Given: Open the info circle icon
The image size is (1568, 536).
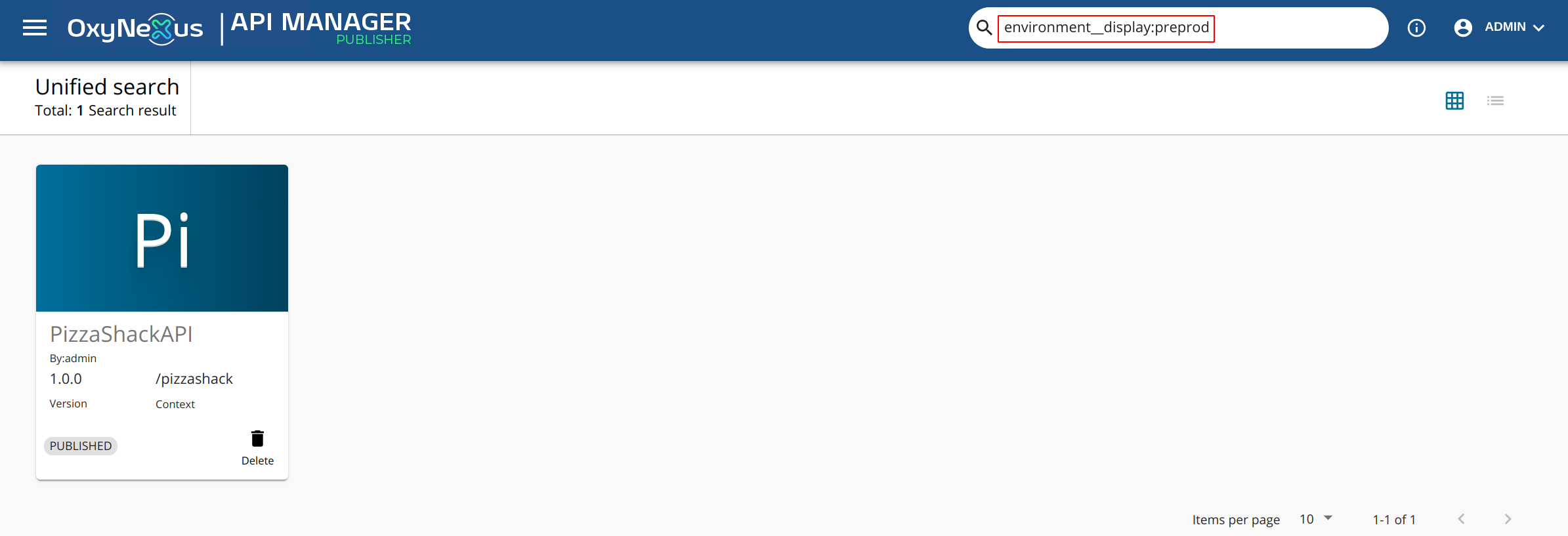Looking at the screenshot, I should tap(1416, 28).
